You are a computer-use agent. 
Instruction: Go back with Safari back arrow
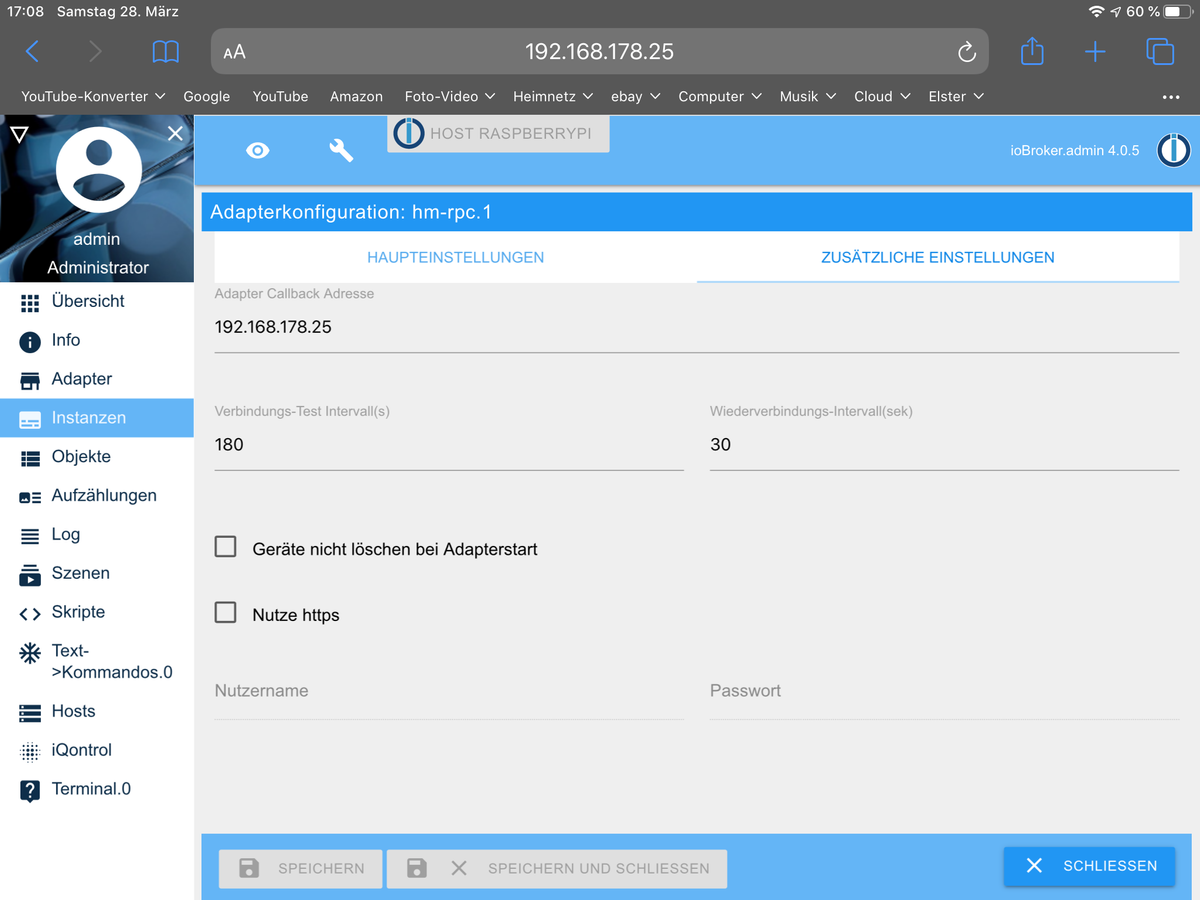coord(32,52)
